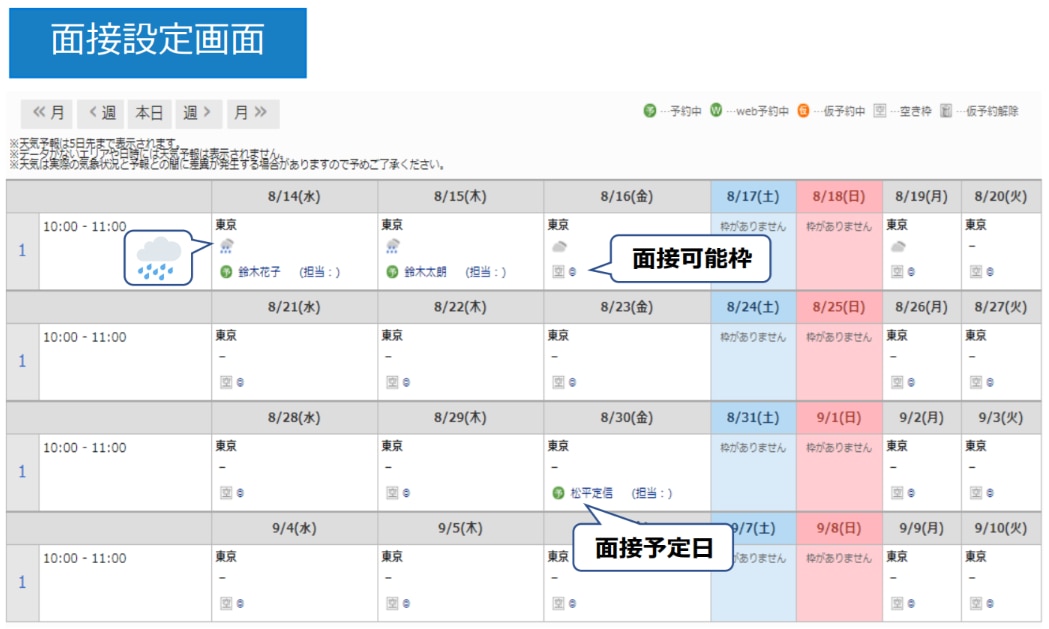Screen dimensions: 1049x629
Task: Click the large rain cloud callout
Action: 159,257
